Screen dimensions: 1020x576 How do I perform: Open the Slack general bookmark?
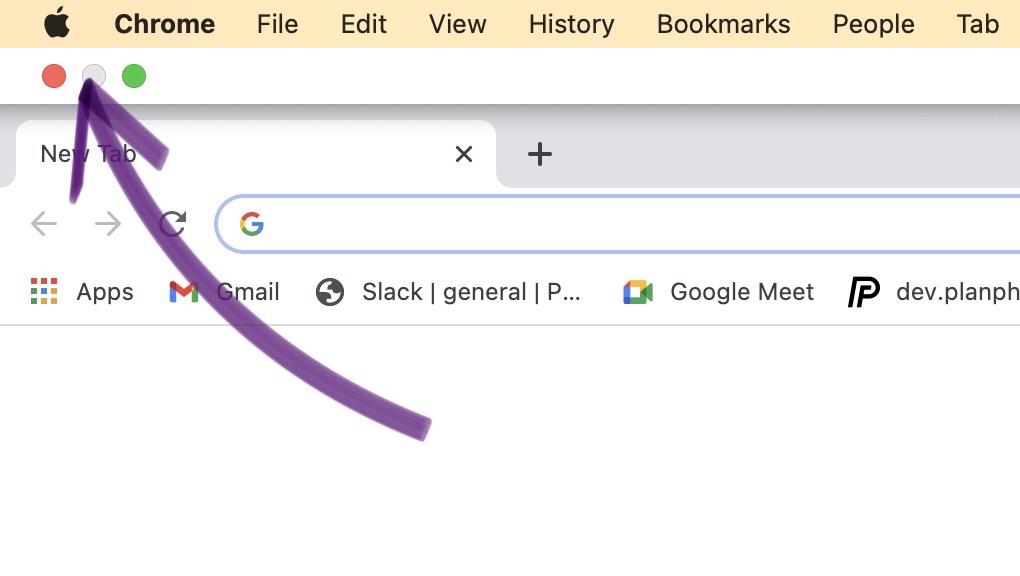tap(450, 291)
